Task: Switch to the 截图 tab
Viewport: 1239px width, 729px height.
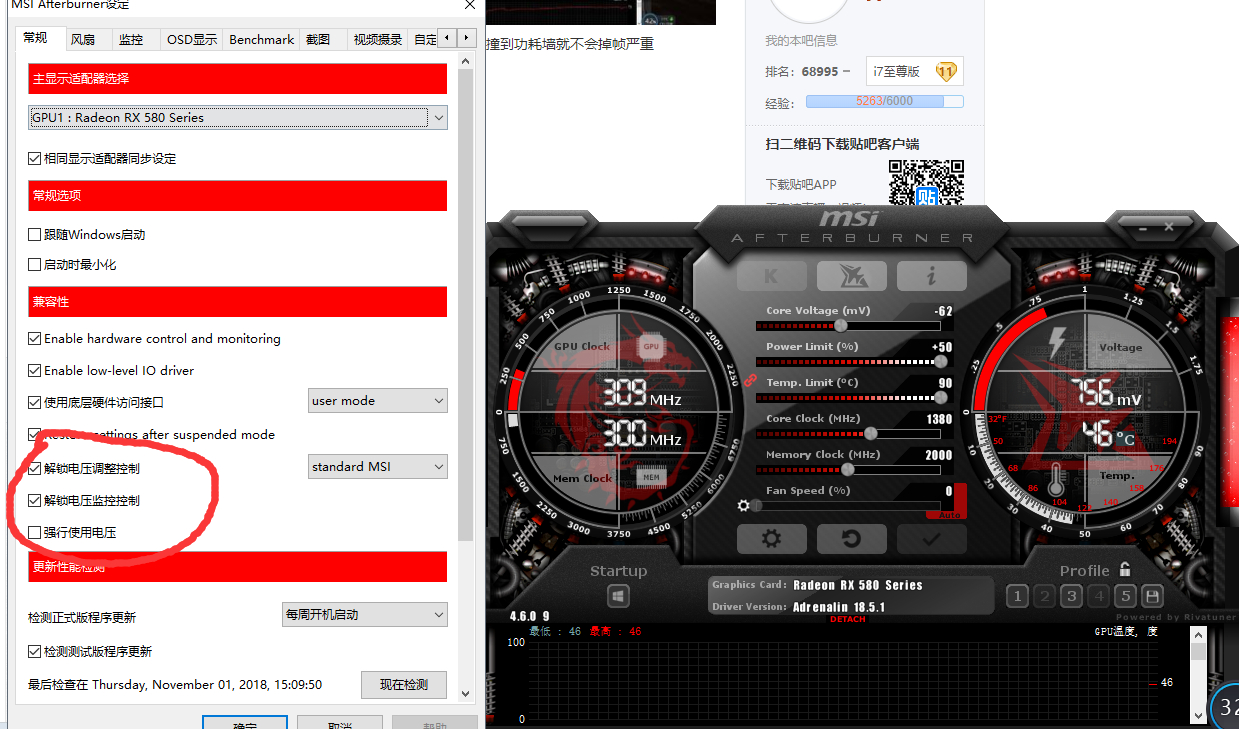Action: [322, 39]
